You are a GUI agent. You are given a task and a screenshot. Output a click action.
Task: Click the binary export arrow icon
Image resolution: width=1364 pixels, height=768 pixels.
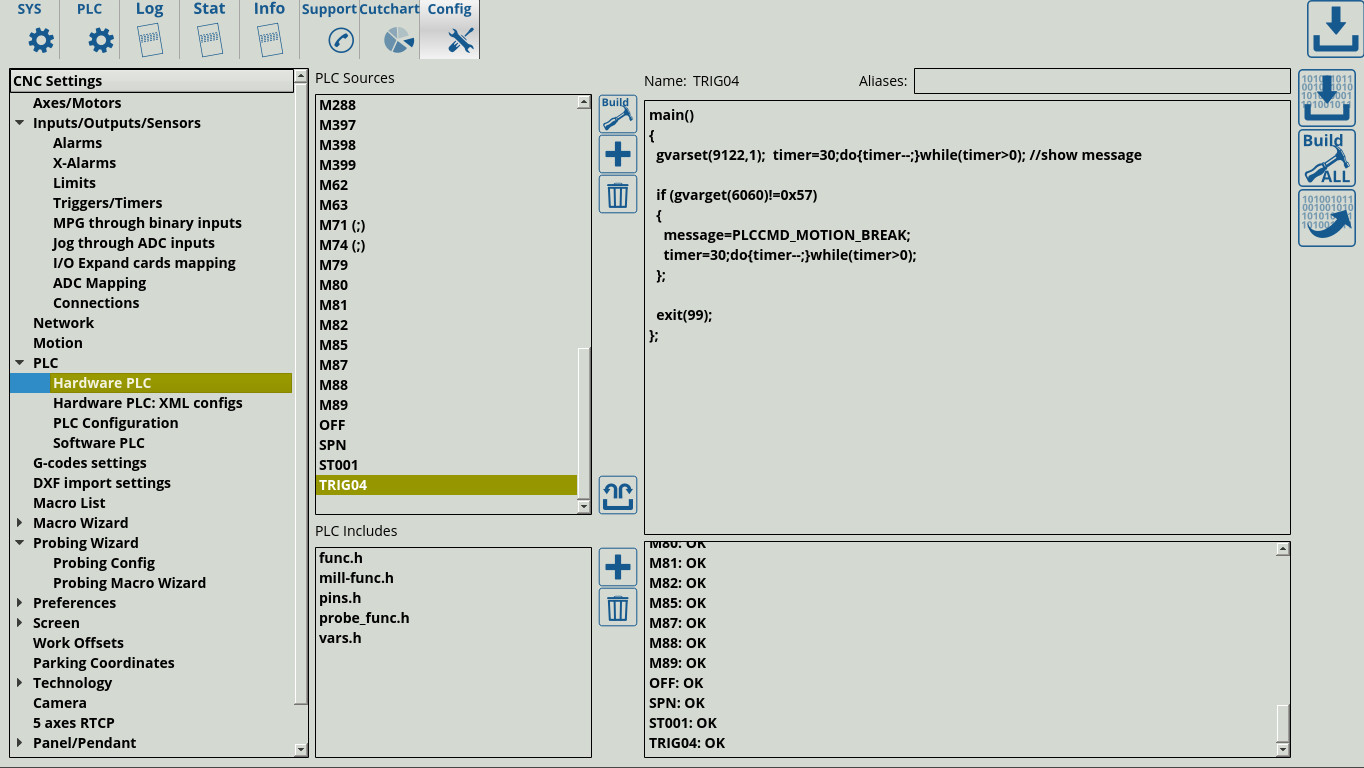(1326, 218)
